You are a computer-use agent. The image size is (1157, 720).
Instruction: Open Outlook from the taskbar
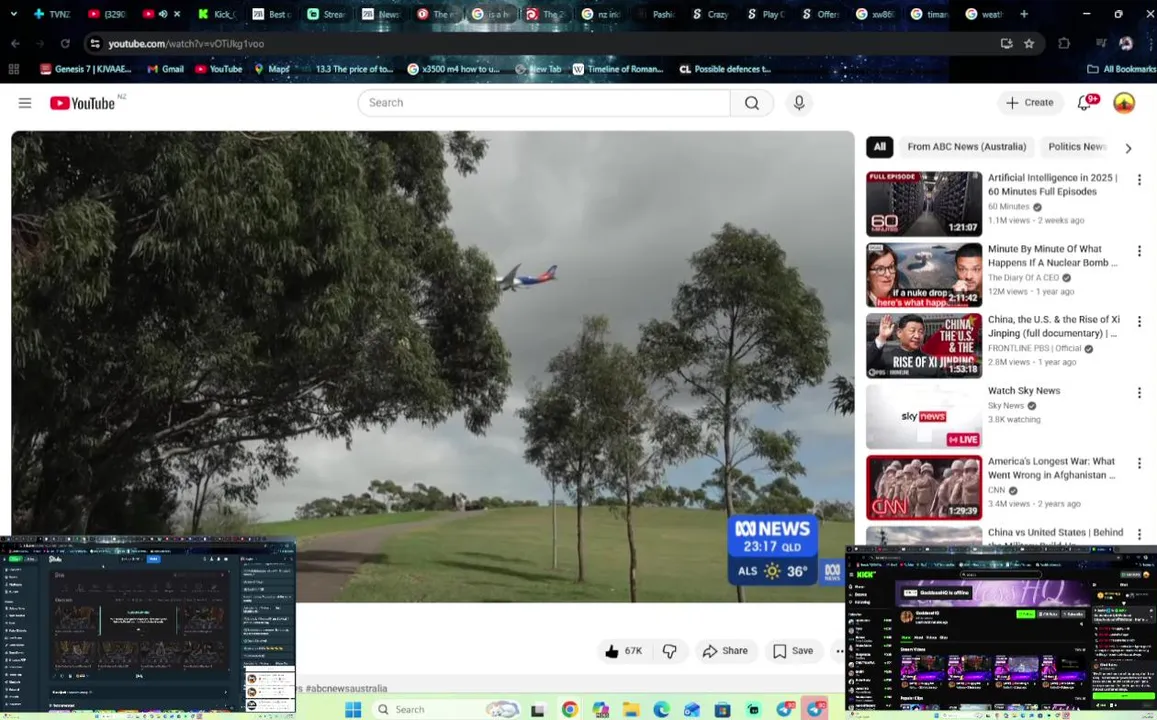pos(691,709)
